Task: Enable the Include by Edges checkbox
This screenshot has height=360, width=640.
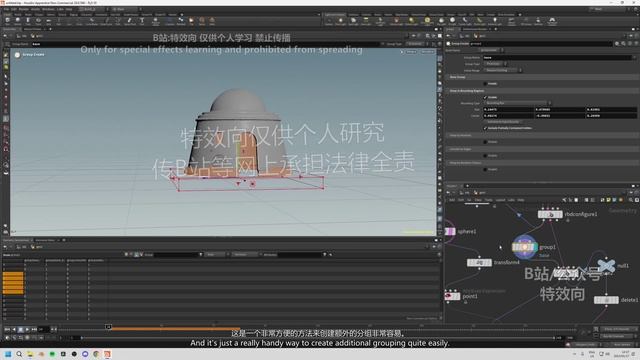Action: pos(485,156)
